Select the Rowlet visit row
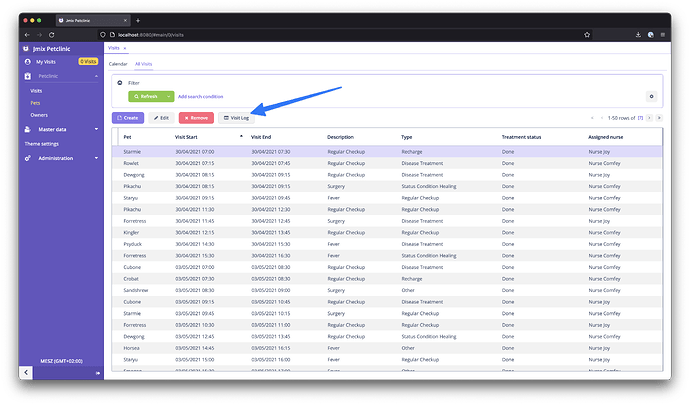690x404 pixels. pos(386,163)
